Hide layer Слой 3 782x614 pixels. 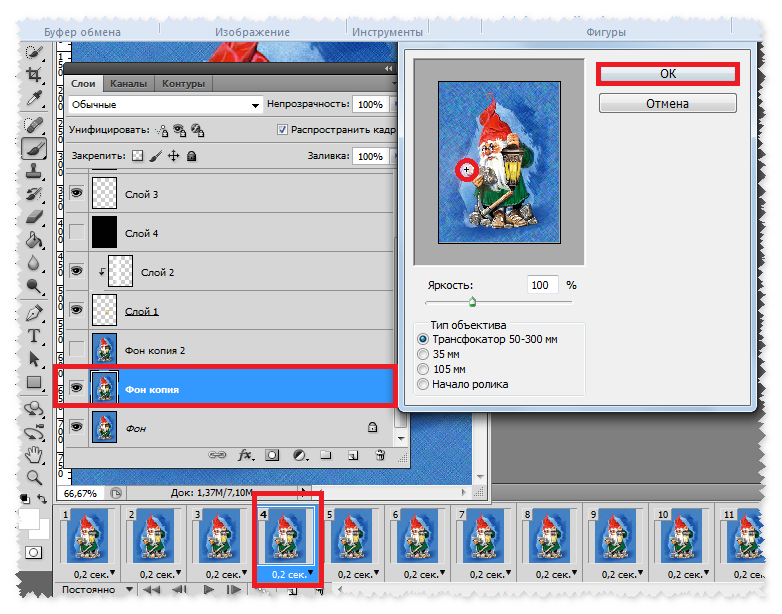click(x=76, y=193)
